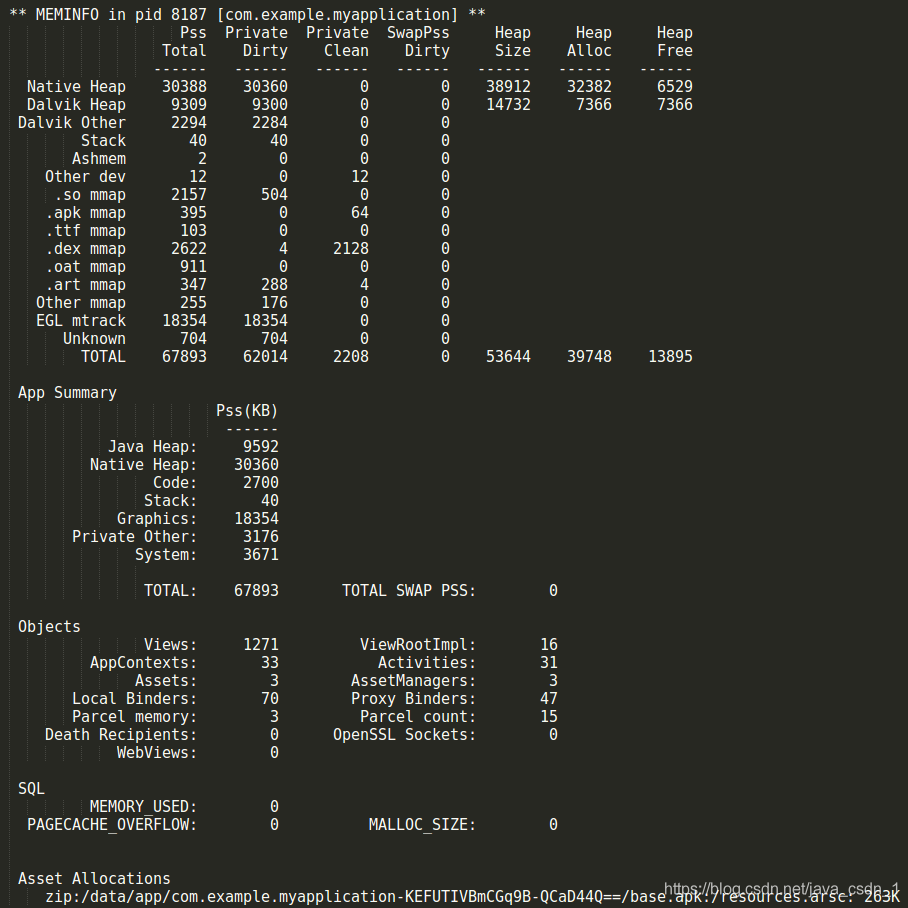Select the 'Graphics:' summary label
The image size is (908, 908).
[158, 519]
